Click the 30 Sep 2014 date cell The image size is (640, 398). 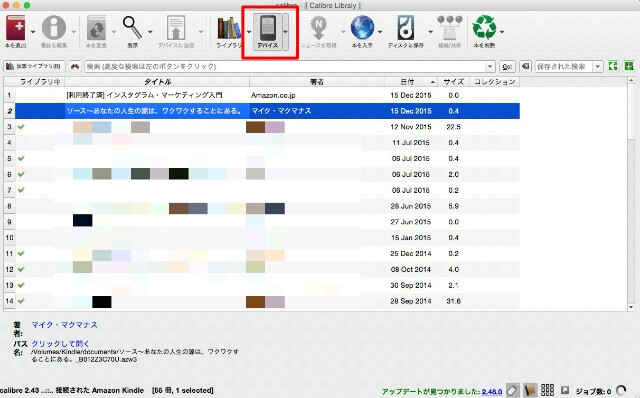(x=411, y=285)
